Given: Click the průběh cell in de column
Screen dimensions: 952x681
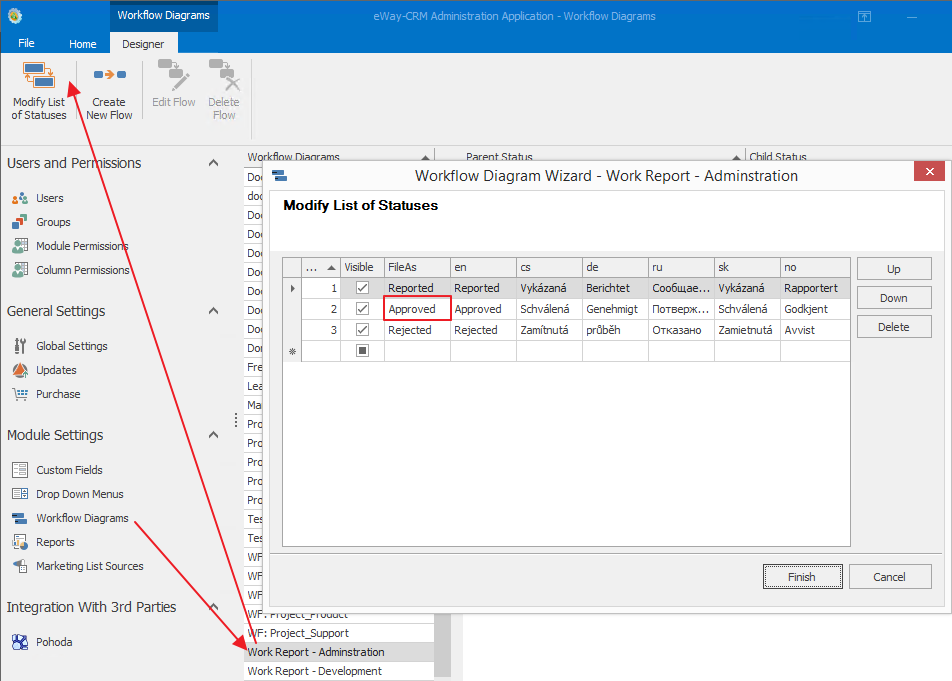Looking at the screenshot, I should coord(615,330).
